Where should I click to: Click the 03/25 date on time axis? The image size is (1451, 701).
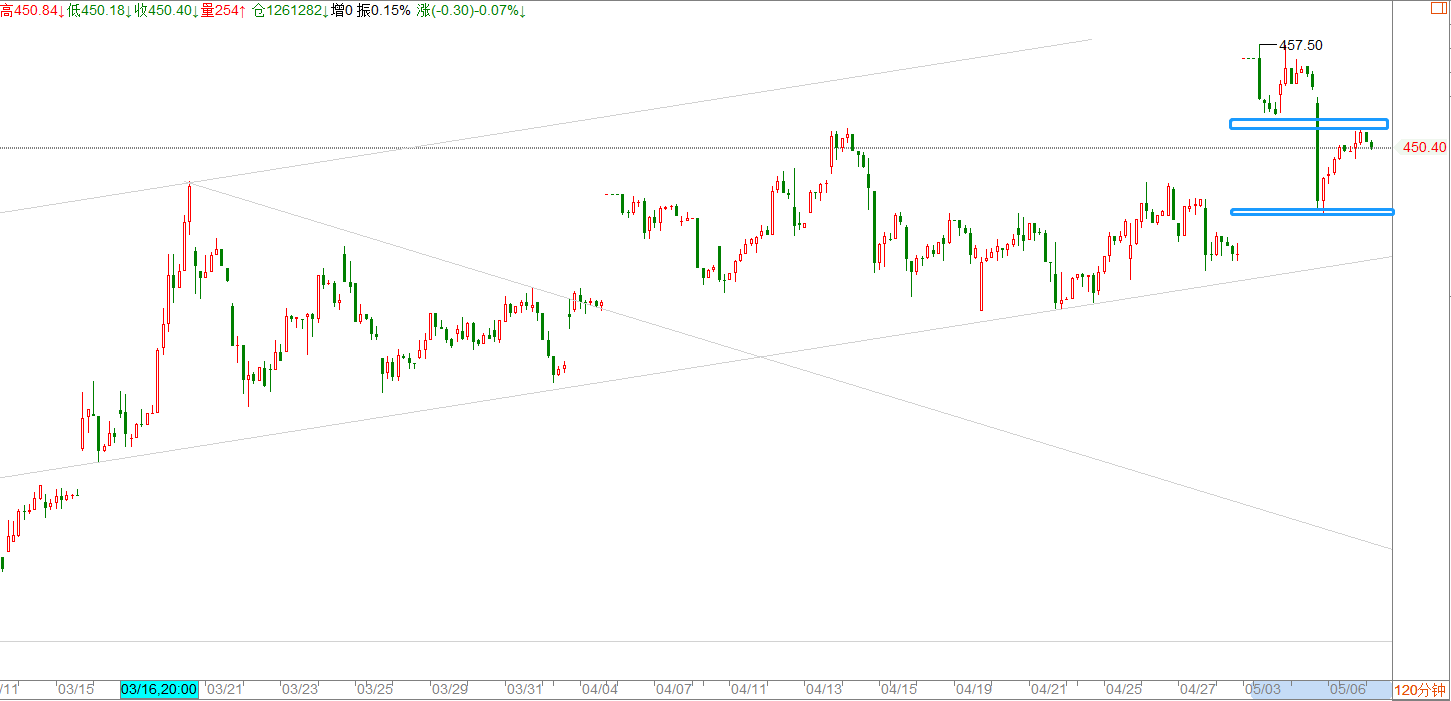375,690
